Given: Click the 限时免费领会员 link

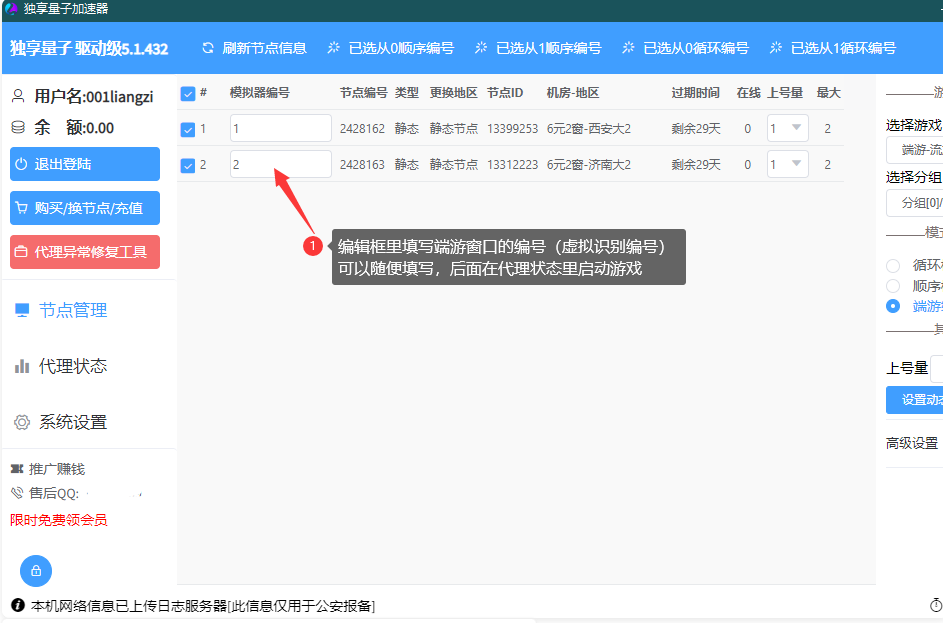Looking at the screenshot, I should (58, 520).
